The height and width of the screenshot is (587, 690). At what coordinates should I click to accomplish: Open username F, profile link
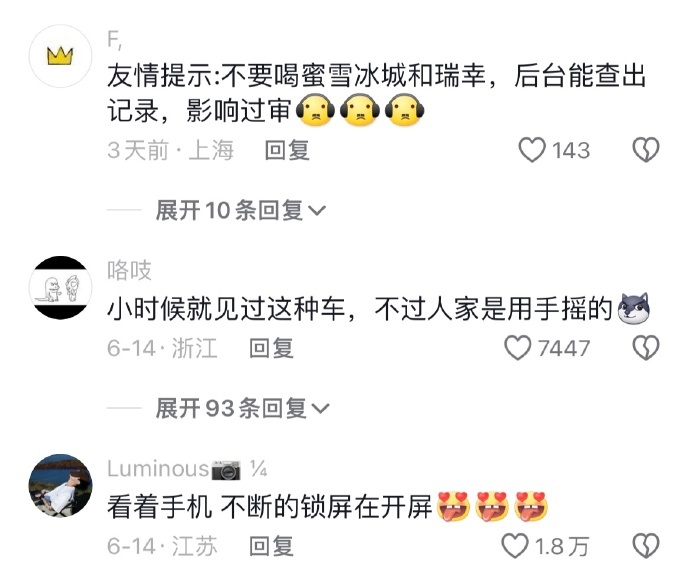point(115,40)
